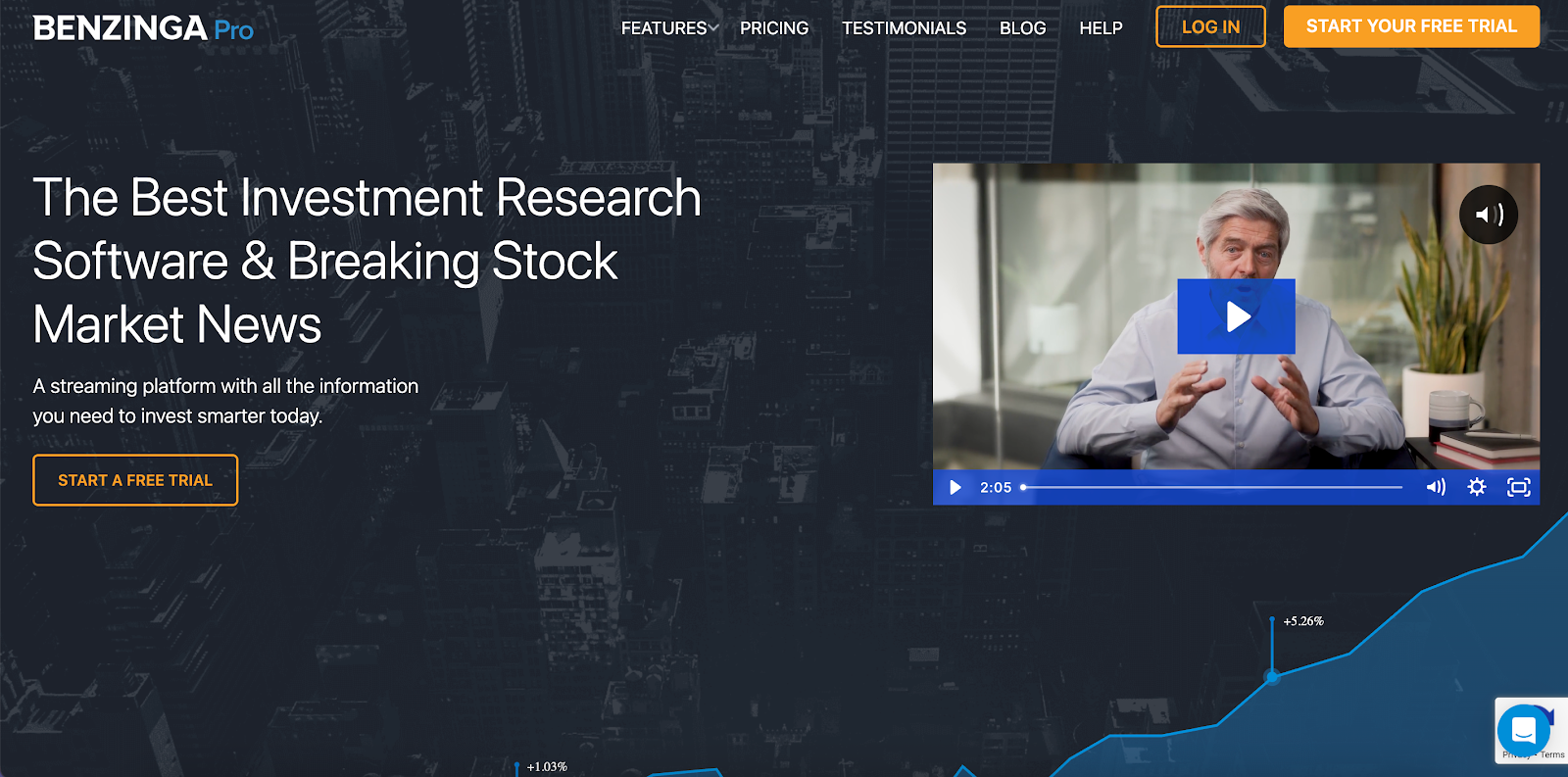Toggle the volume icon in video controls
The width and height of the screenshot is (1568, 777).
pyautogui.click(x=1436, y=487)
